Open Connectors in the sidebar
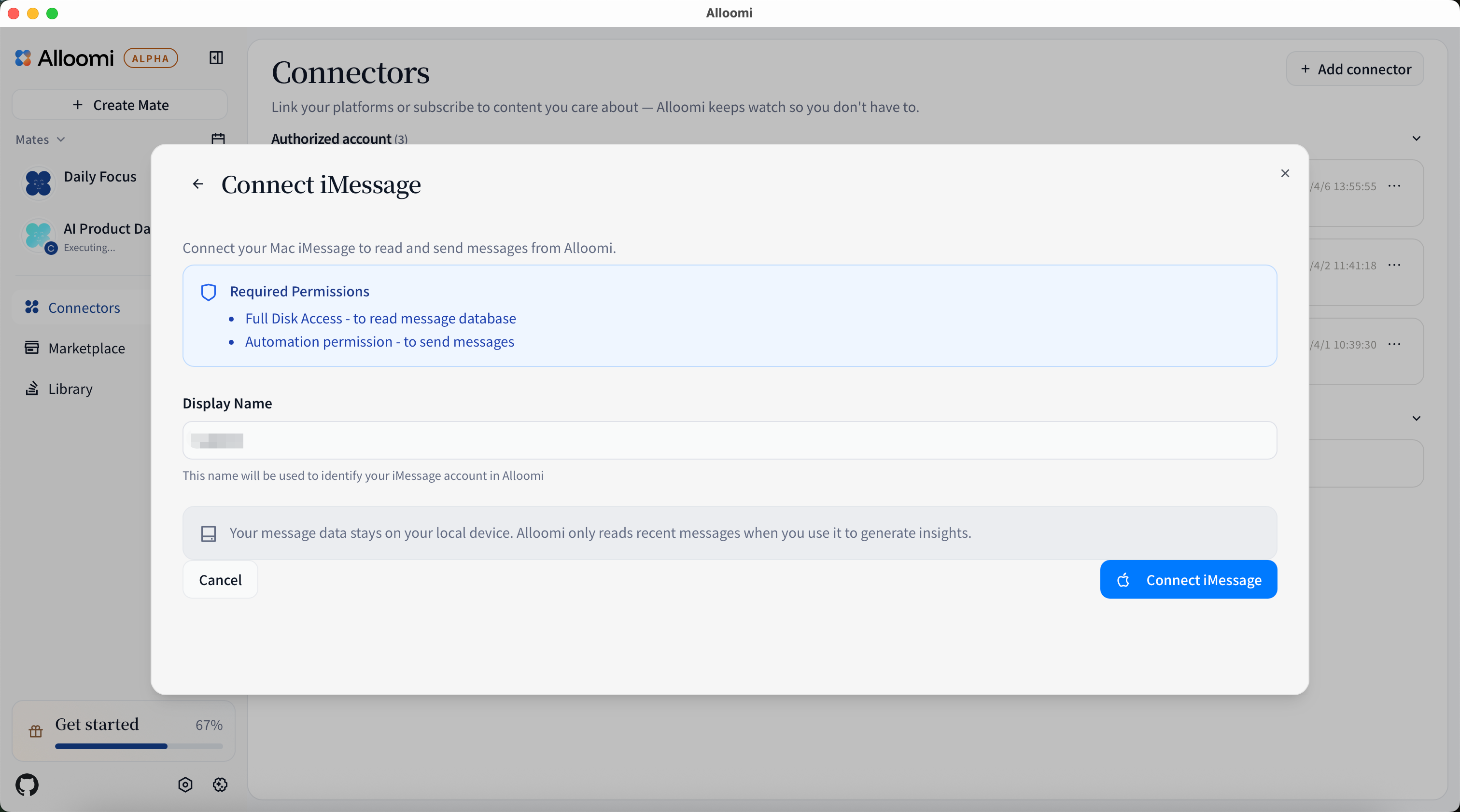 click(x=84, y=308)
